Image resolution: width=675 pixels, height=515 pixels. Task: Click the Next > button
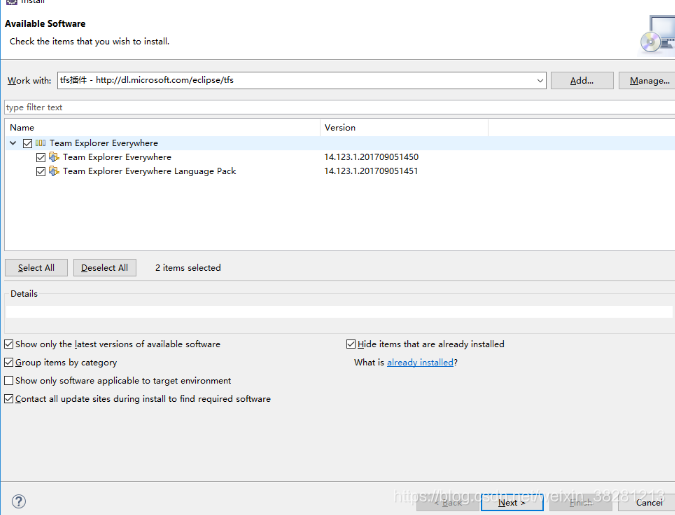512,503
